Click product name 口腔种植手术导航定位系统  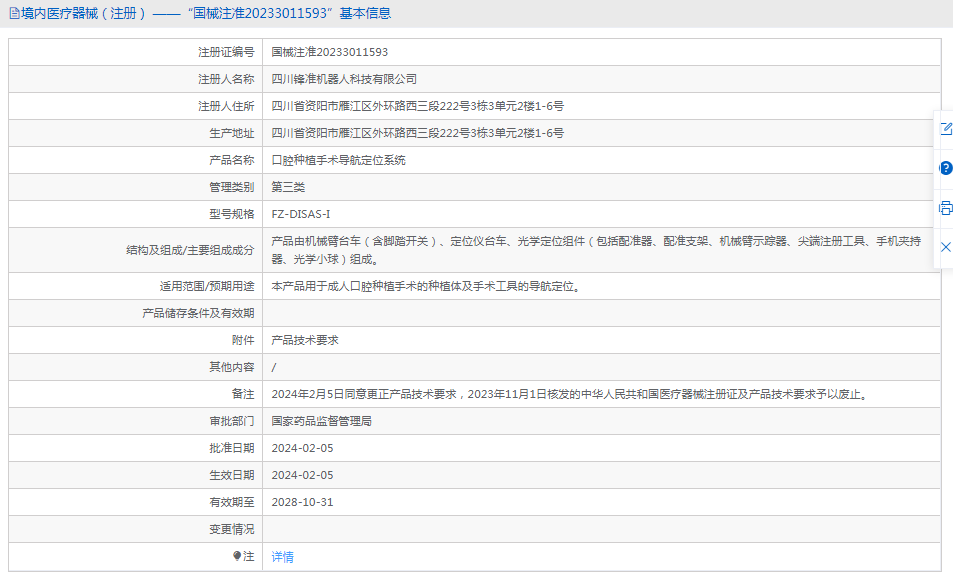(339, 160)
